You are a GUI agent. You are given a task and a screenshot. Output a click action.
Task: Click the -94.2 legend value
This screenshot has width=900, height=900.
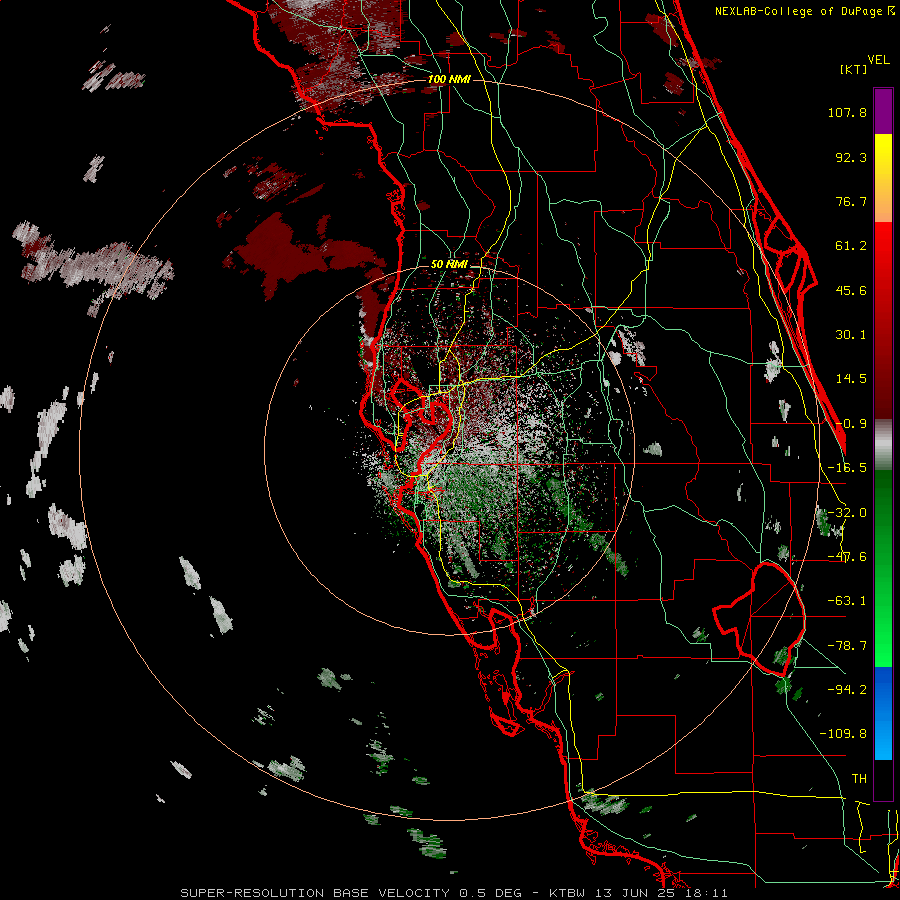click(x=847, y=690)
